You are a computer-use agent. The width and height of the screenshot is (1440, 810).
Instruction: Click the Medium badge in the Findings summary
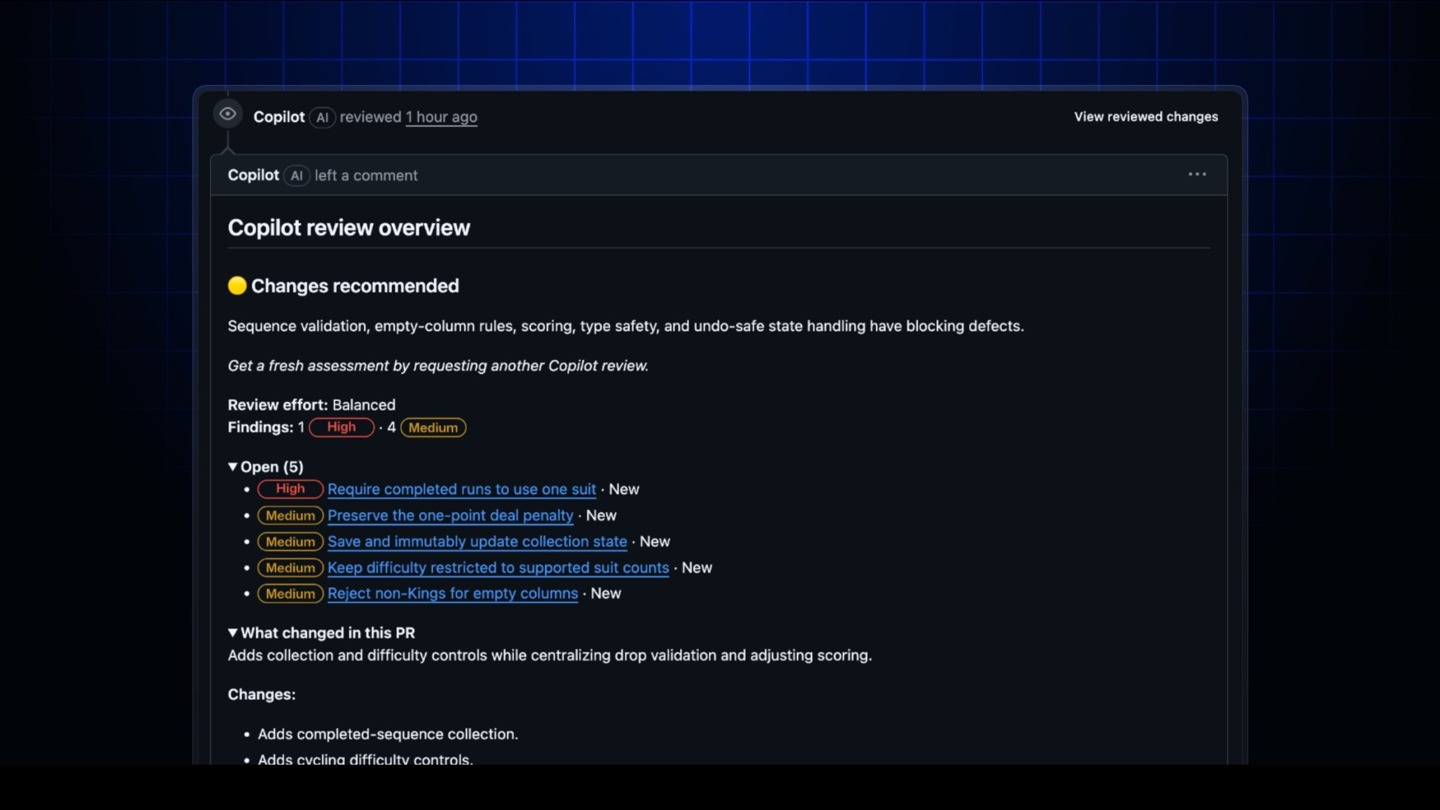click(433, 427)
